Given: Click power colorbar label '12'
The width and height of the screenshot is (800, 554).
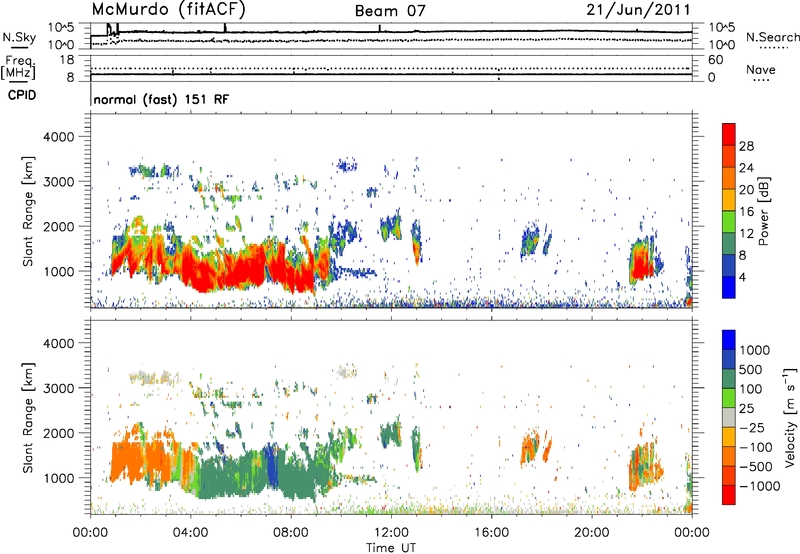Looking at the screenshot, I should [x=746, y=234].
